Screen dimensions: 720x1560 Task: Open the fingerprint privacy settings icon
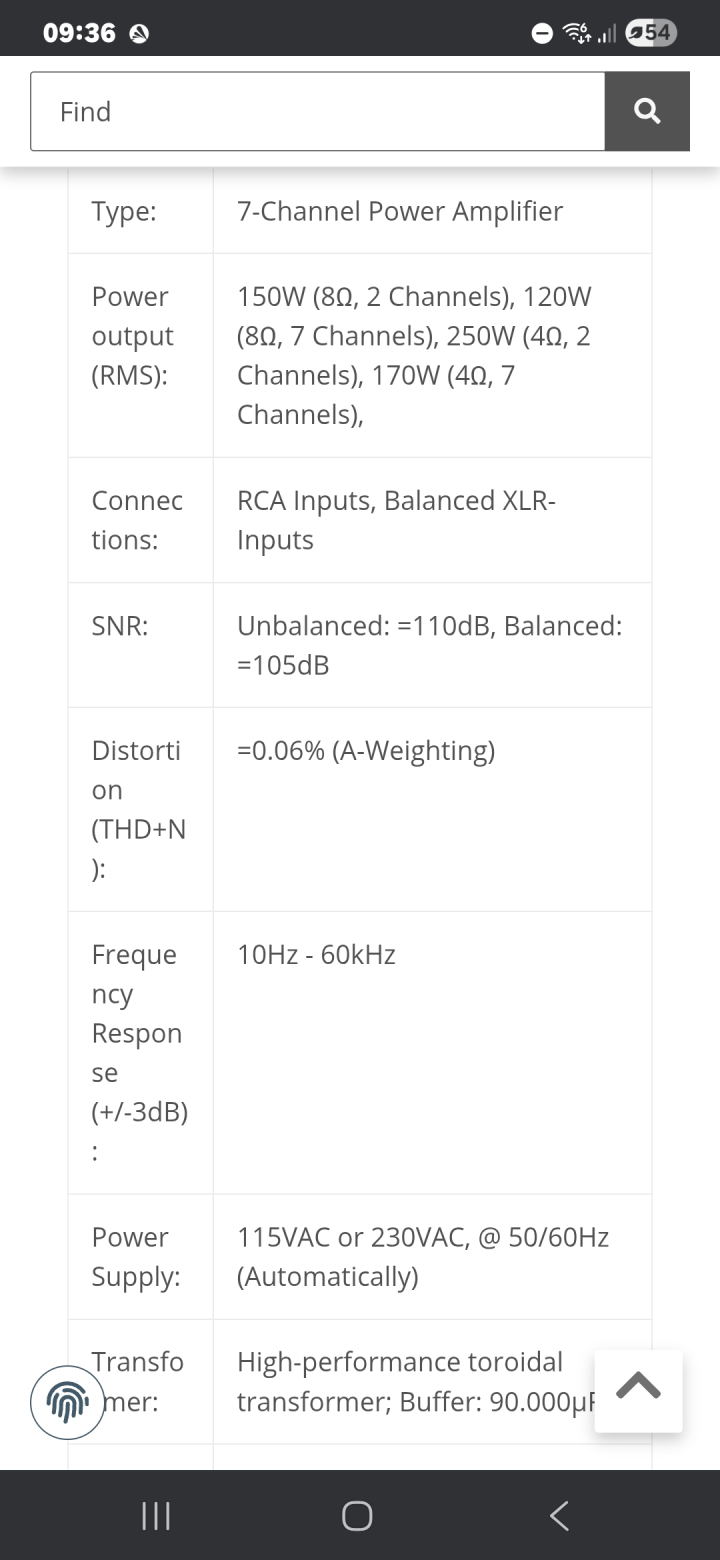(67, 1402)
